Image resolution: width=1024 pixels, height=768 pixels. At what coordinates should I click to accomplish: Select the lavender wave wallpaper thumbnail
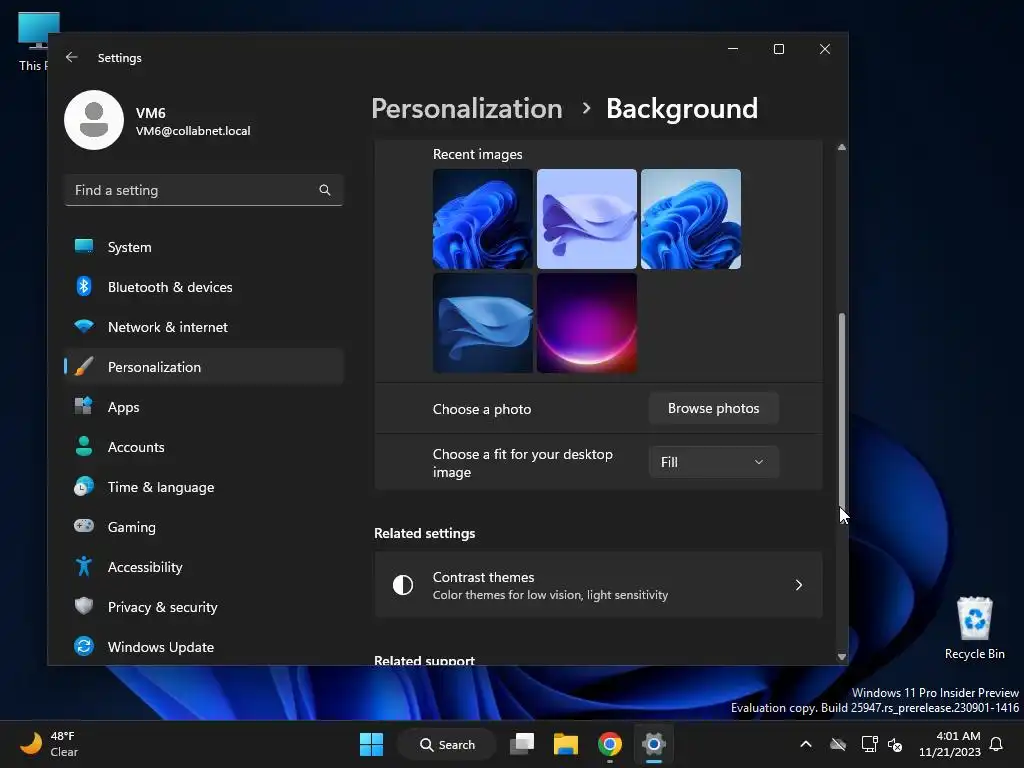click(x=586, y=219)
